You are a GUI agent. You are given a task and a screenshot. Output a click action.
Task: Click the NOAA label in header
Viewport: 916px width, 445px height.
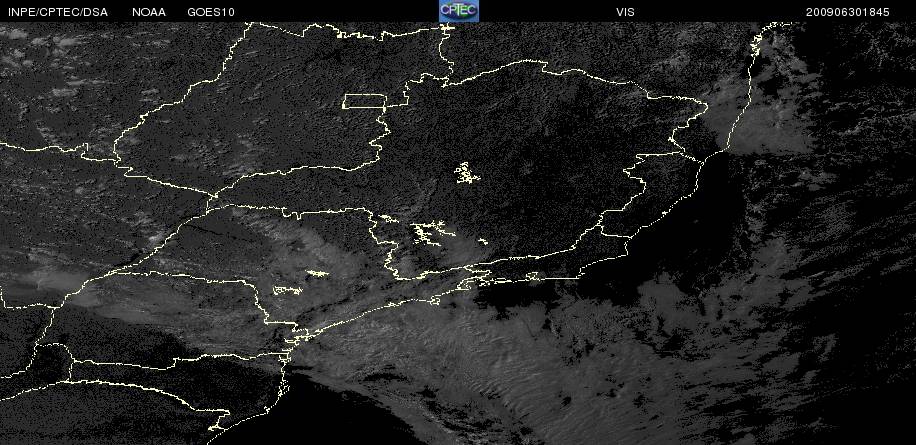point(149,12)
